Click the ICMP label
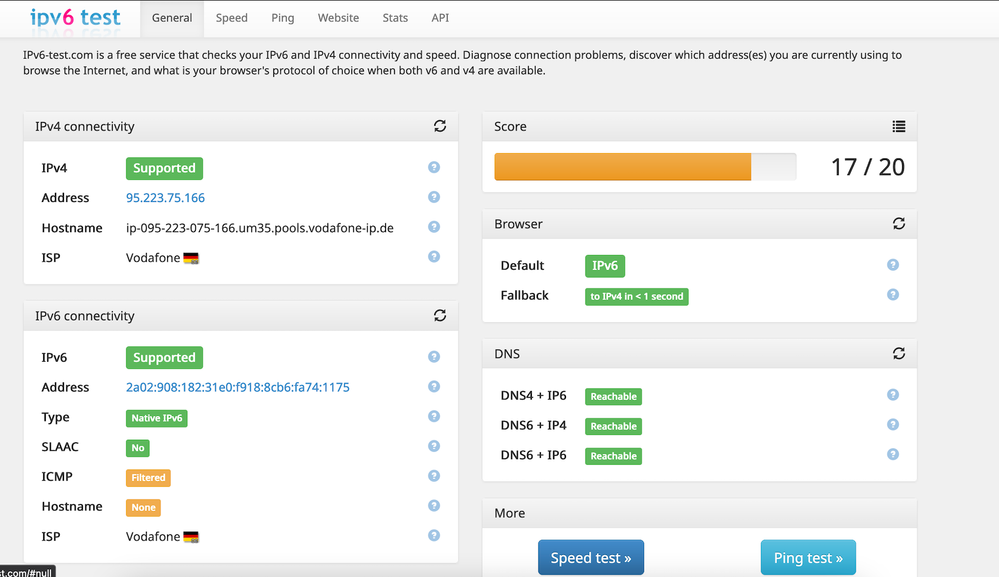999x577 pixels. pyautogui.click(x=57, y=477)
